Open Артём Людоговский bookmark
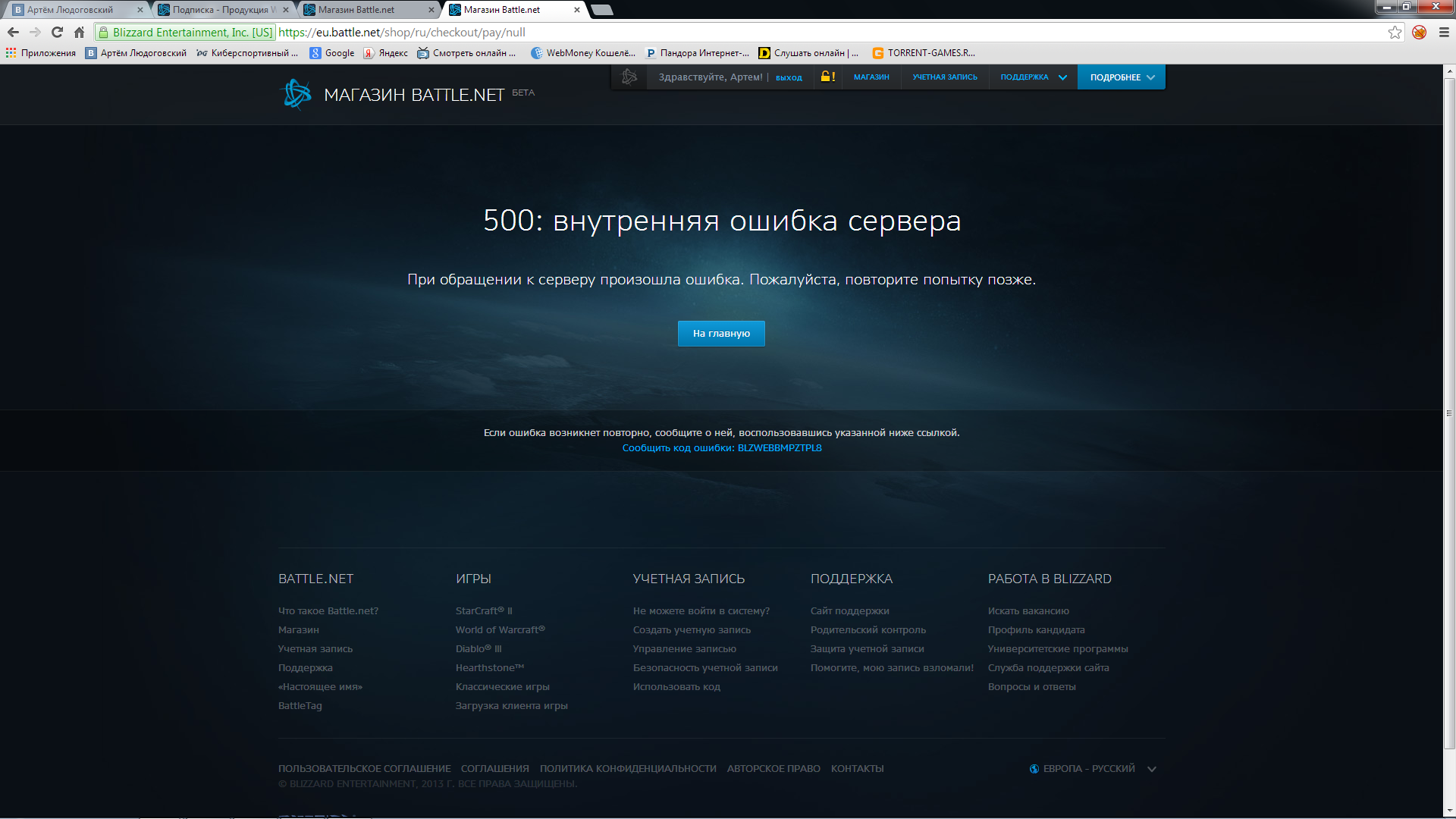The width and height of the screenshot is (1456, 819). [x=136, y=53]
